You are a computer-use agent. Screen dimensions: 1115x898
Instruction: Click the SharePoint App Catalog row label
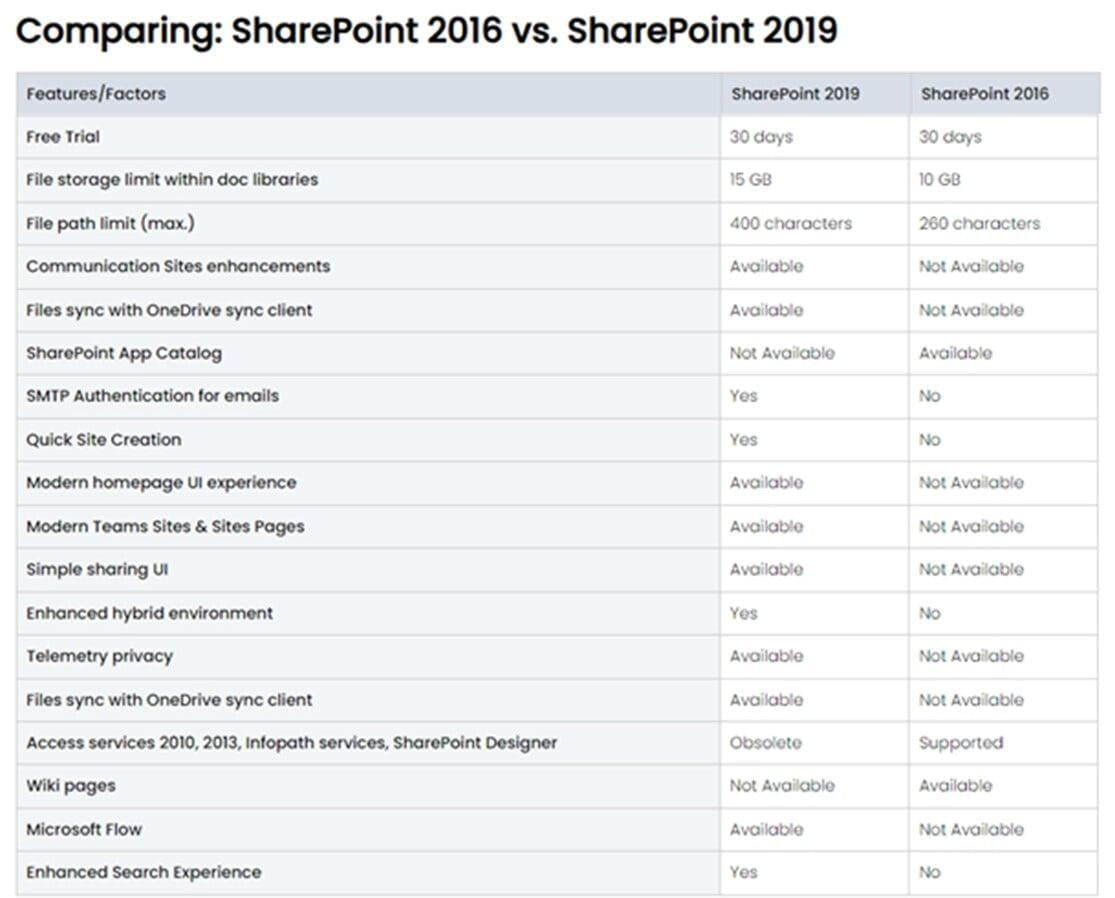[124, 353]
